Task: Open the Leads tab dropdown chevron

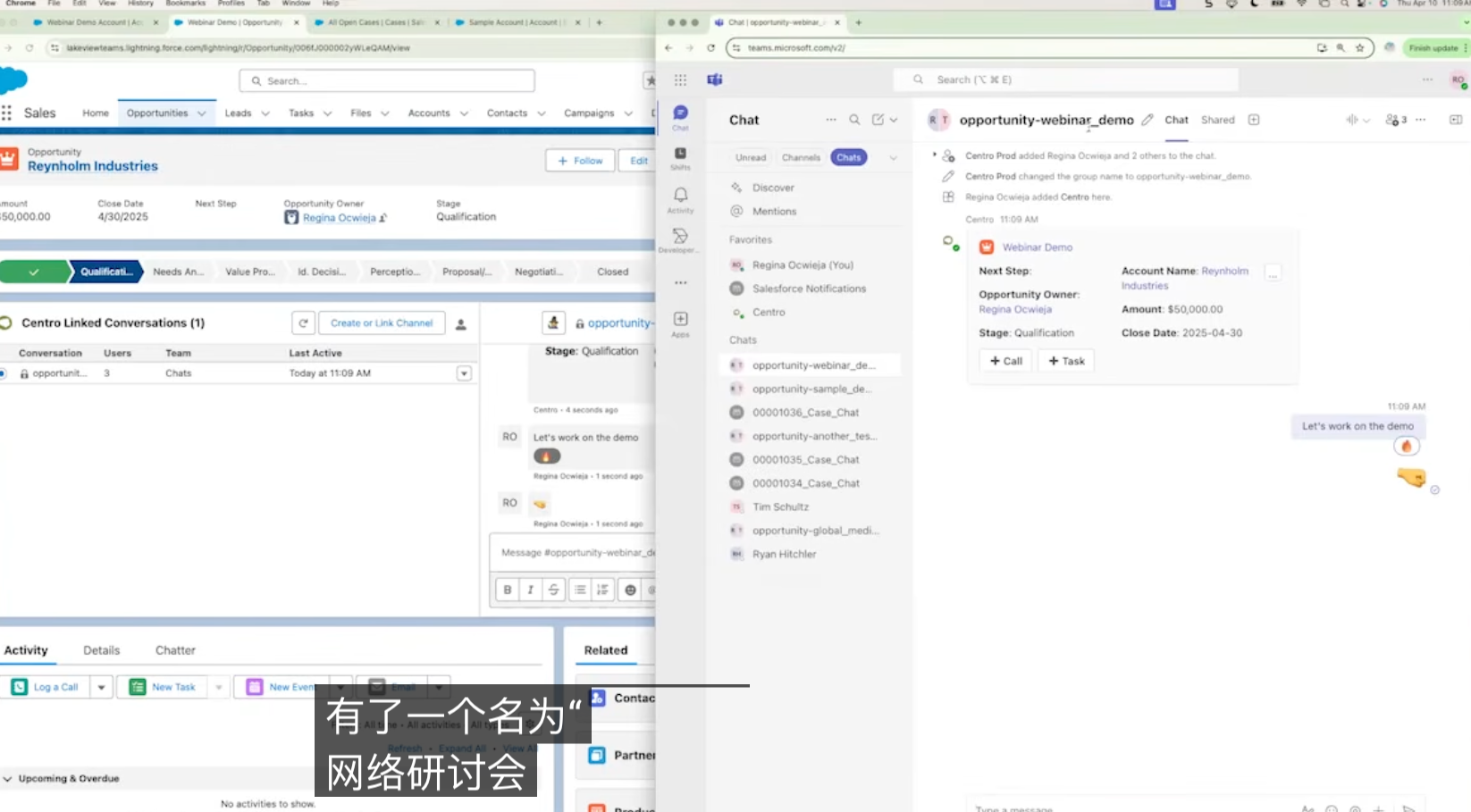Action: (x=265, y=113)
